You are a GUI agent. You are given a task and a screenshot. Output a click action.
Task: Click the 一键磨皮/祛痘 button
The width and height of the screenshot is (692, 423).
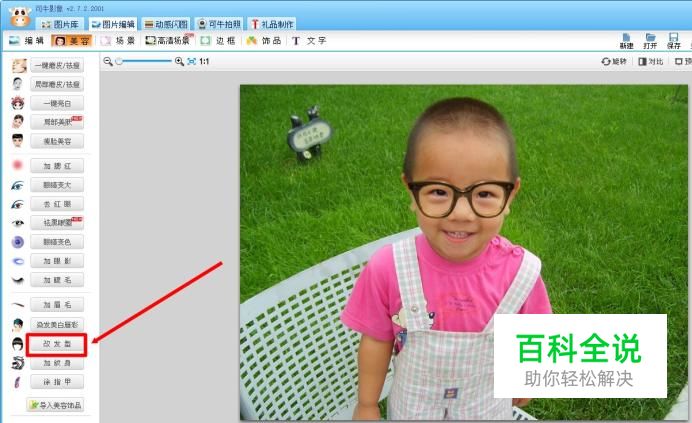point(57,65)
